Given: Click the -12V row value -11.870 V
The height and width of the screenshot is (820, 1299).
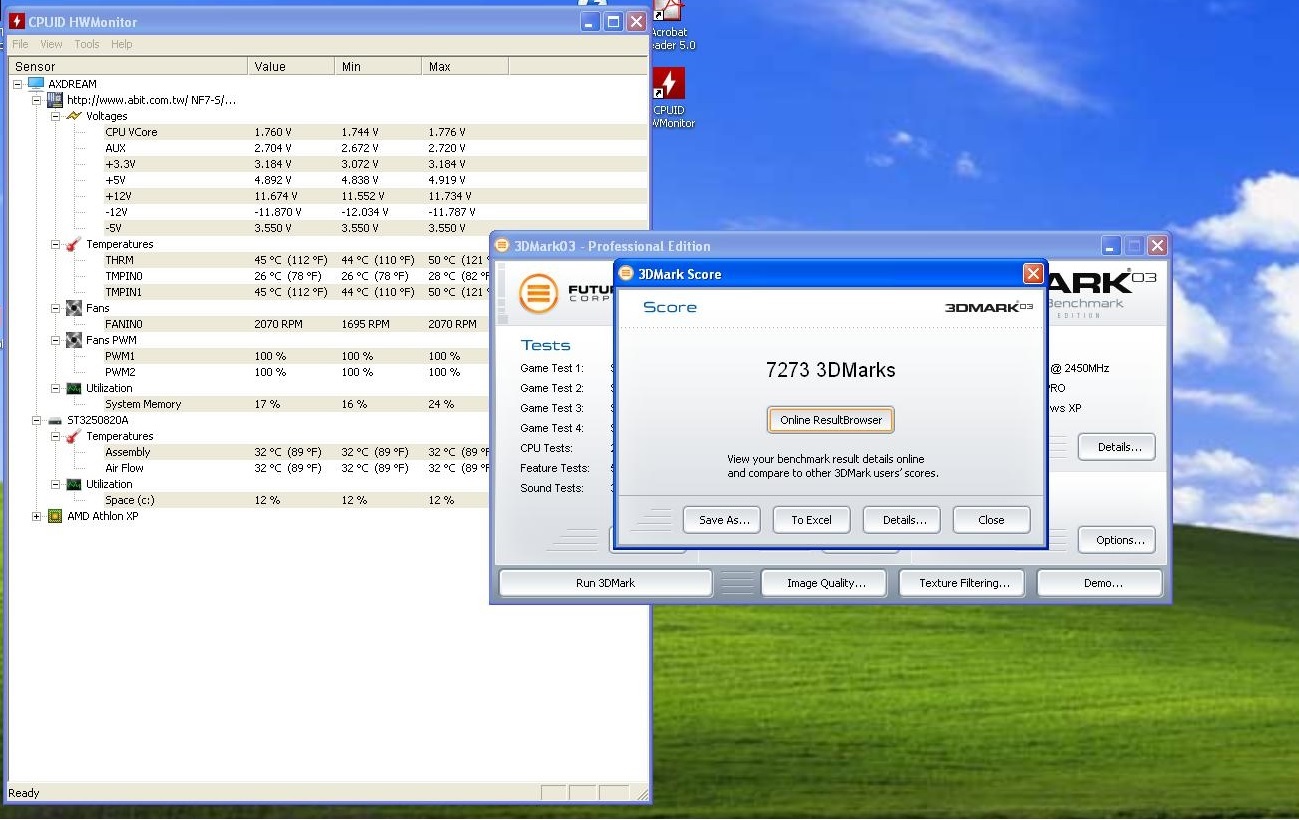Looking at the screenshot, I should pyautogui.click(x=277, y=212).
